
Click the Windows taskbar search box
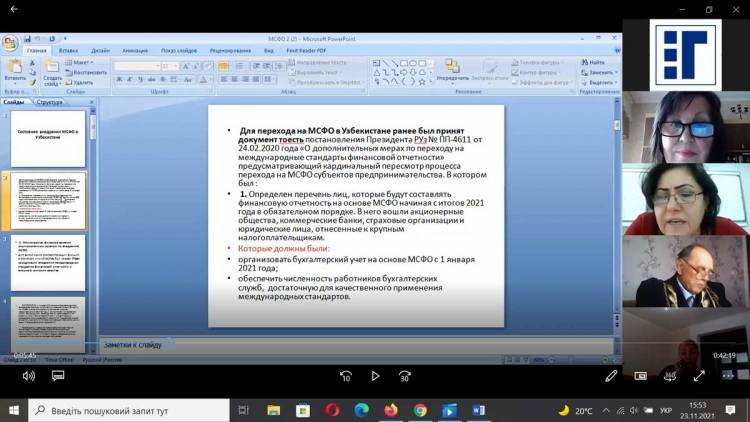click(130, 410)
